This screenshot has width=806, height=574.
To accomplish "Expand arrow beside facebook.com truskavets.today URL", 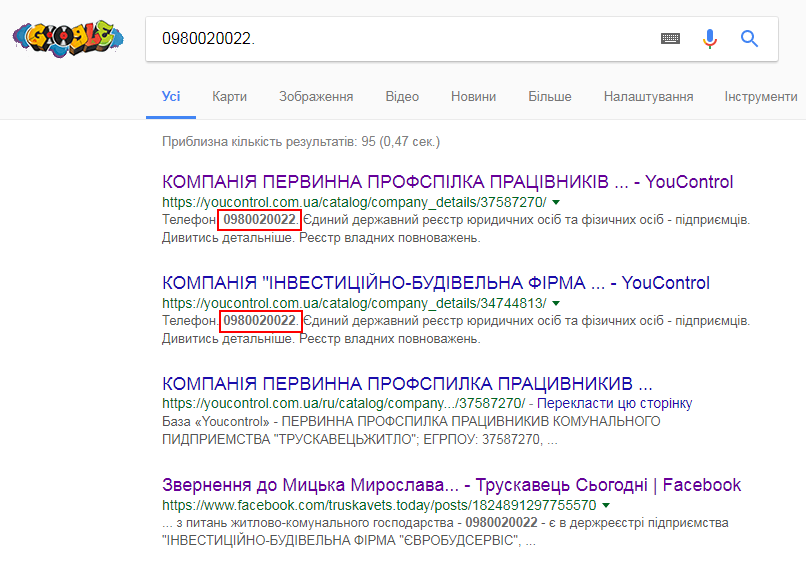I will coord(606,506).
